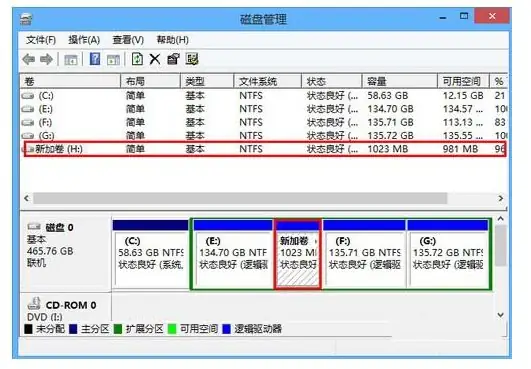The image size is (531, 369).
Task: Click the green 扩展分区 legend swatch
Action: coord(118,329)
